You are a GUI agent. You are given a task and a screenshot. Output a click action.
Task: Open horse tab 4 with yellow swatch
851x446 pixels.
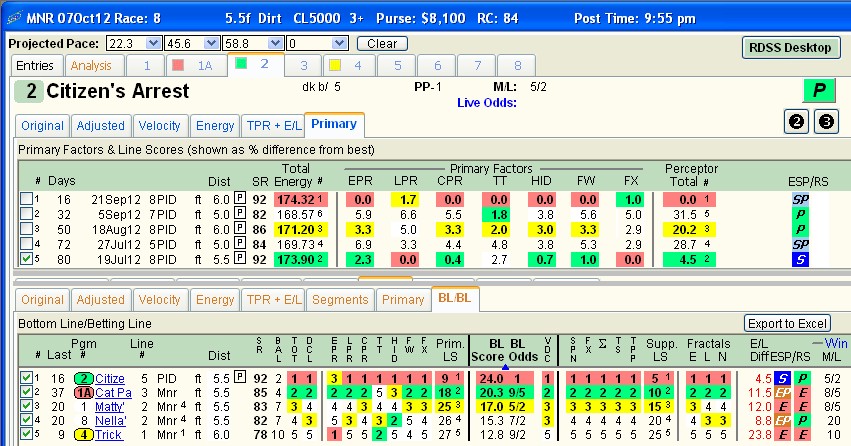coord(348,66)
